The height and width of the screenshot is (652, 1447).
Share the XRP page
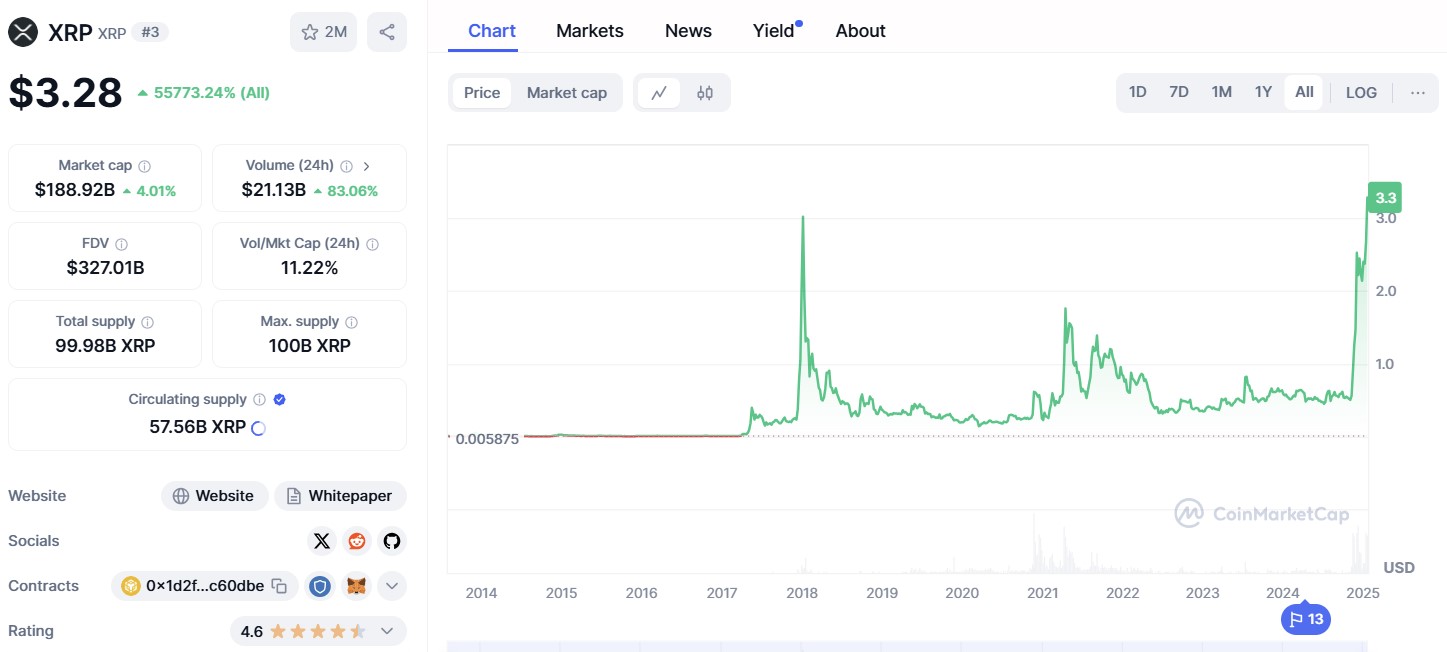tap(387, 31)
